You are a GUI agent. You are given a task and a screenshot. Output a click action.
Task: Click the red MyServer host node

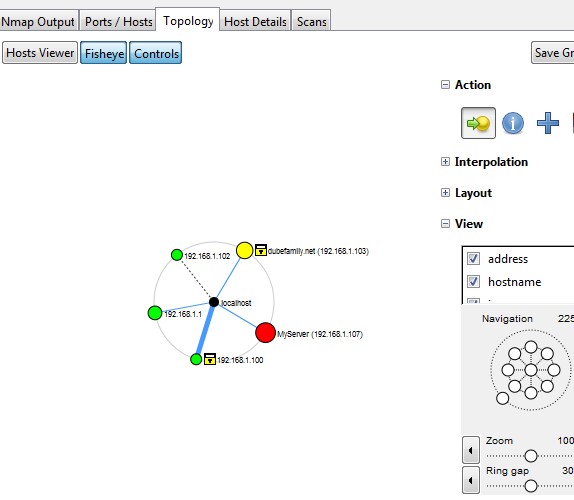pyautogui.click(x=265, y=333)
